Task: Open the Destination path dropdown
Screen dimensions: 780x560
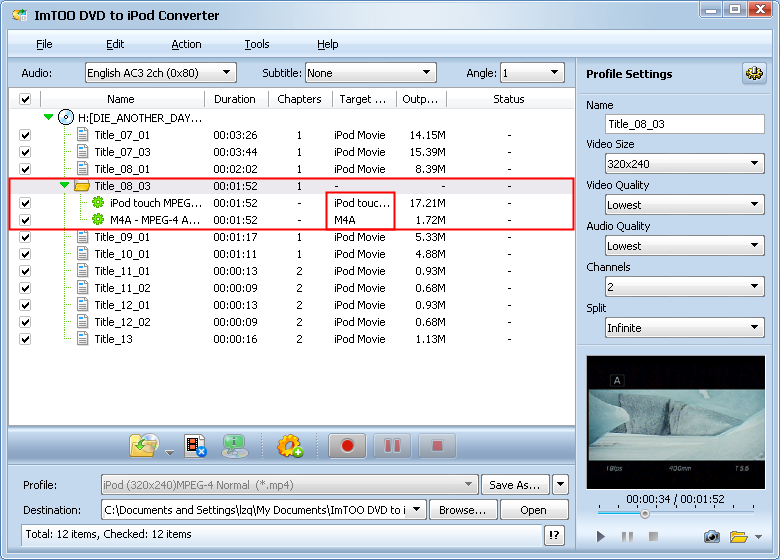Action: [x=417, y=509]
